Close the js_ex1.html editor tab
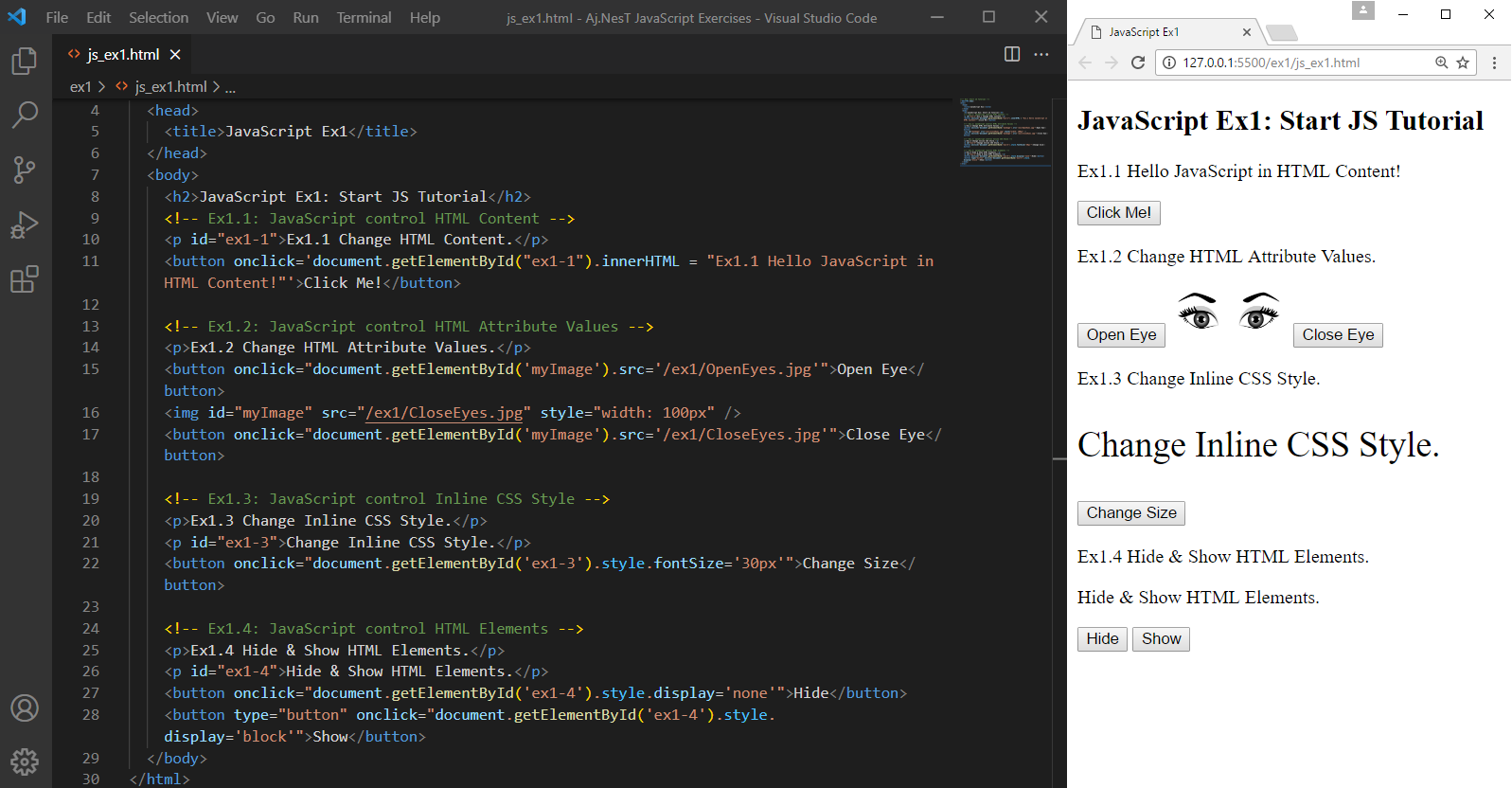This screenshot has width=1512, height=788. click(x=175, y=55)
